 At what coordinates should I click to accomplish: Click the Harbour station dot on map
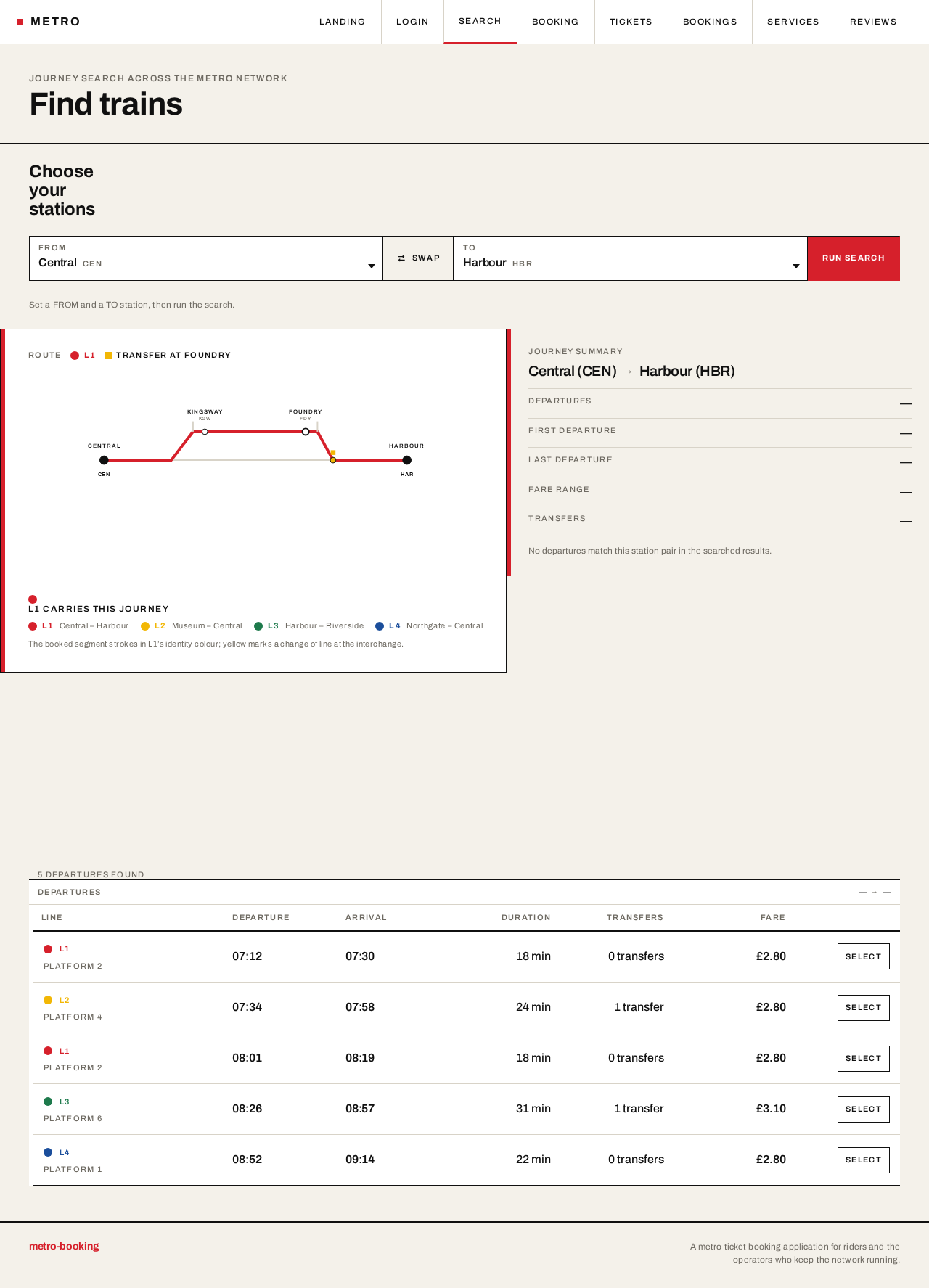[407, 460]
